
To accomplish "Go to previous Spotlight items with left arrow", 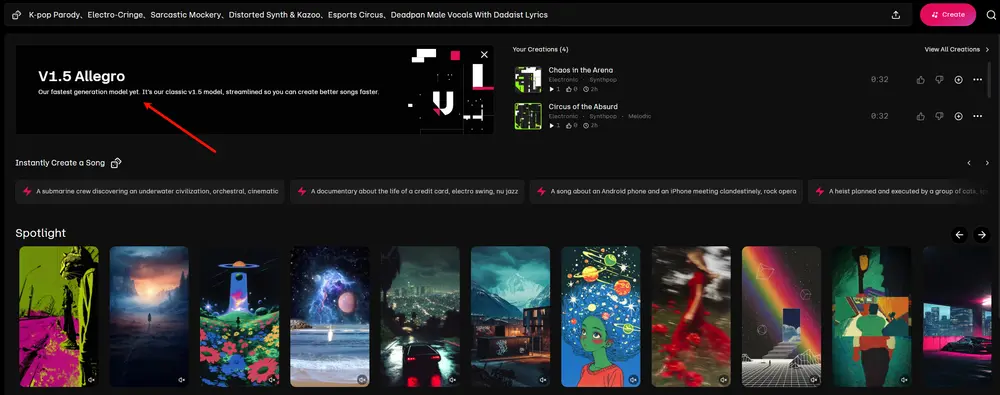I will tap(959, 235).
